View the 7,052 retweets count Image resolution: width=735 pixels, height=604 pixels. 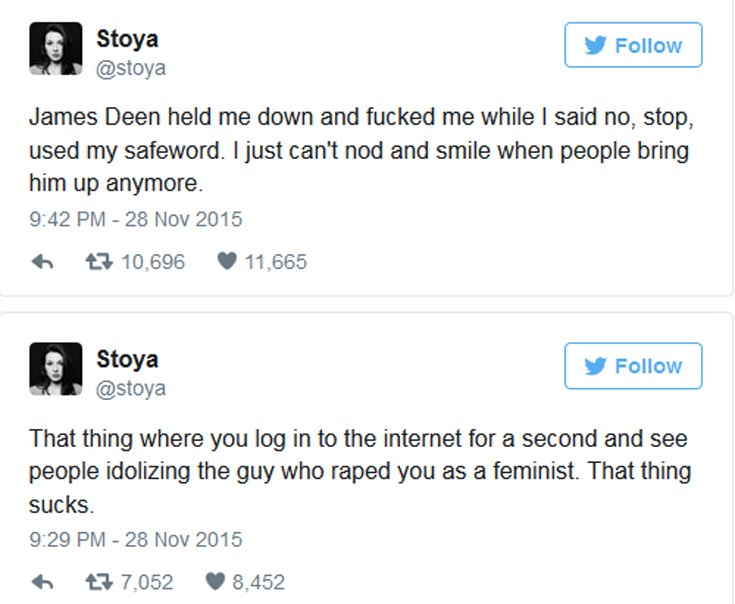(x=146, y=582)
